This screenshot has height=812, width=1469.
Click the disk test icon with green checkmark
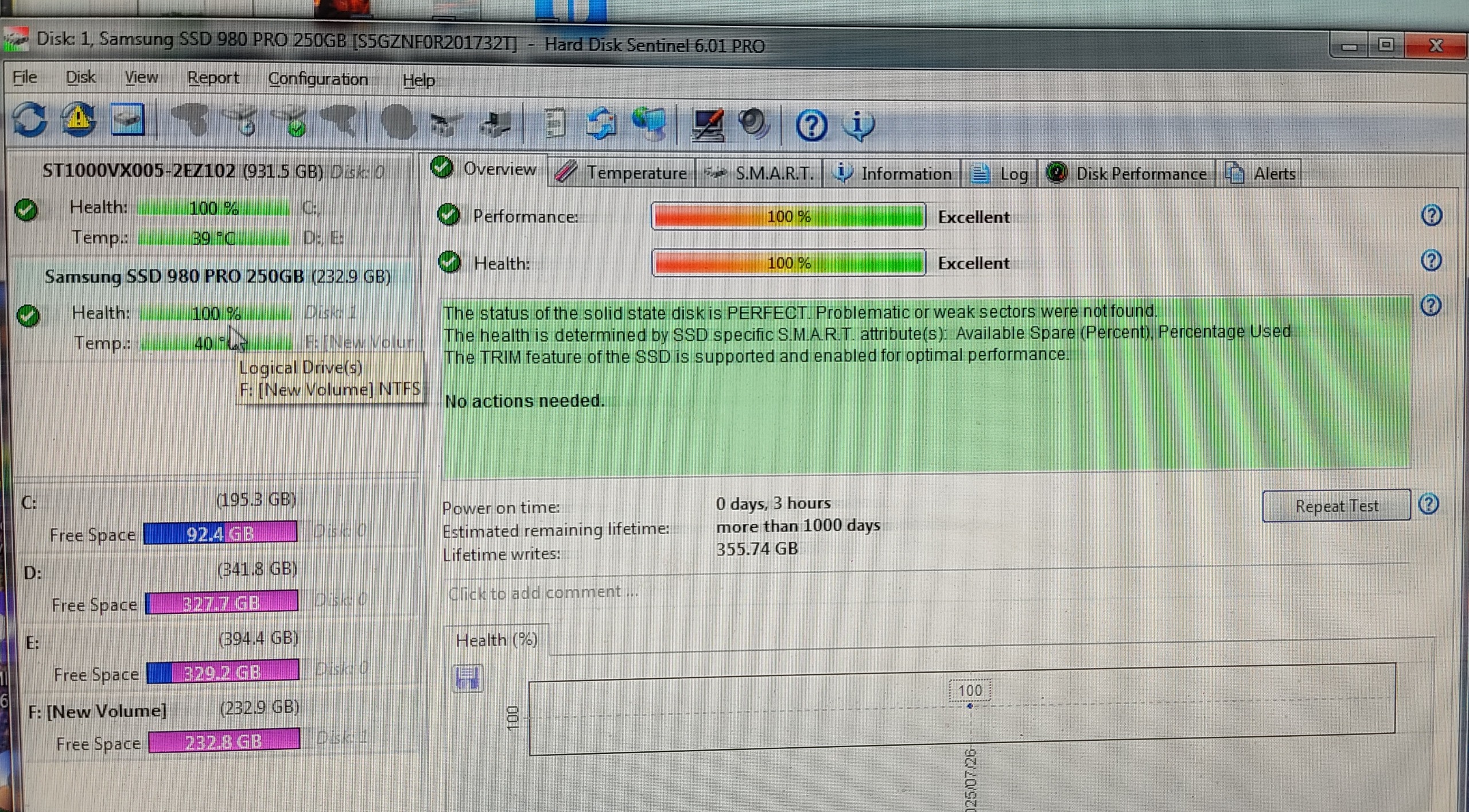point(292,121)
